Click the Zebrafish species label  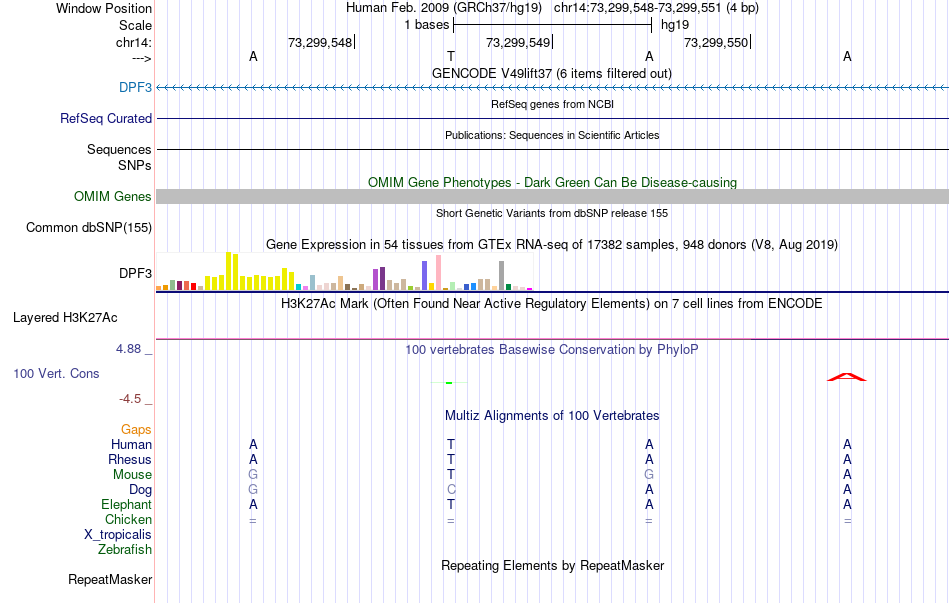[125, 550]
